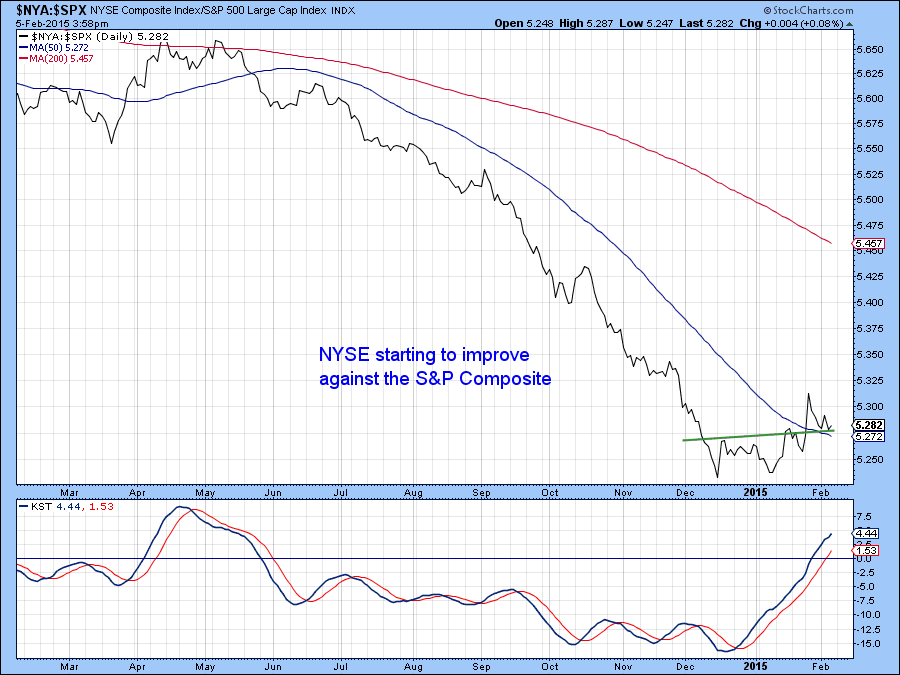900x675 pixels.
Task: Click the 5.350 y-axis label
Action: coord(870,354)
